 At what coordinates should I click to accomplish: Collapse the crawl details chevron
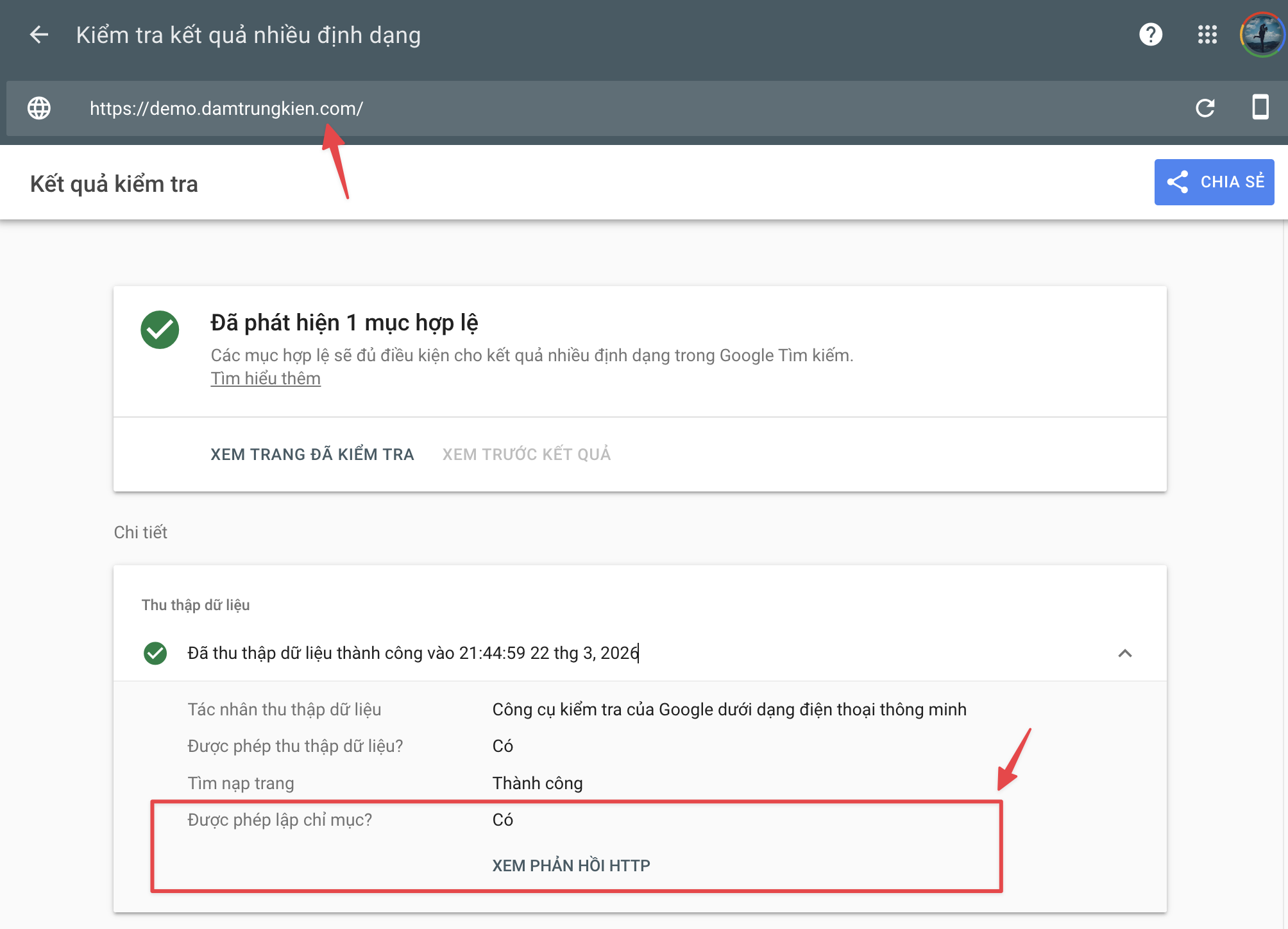[x=1125, y=653]
